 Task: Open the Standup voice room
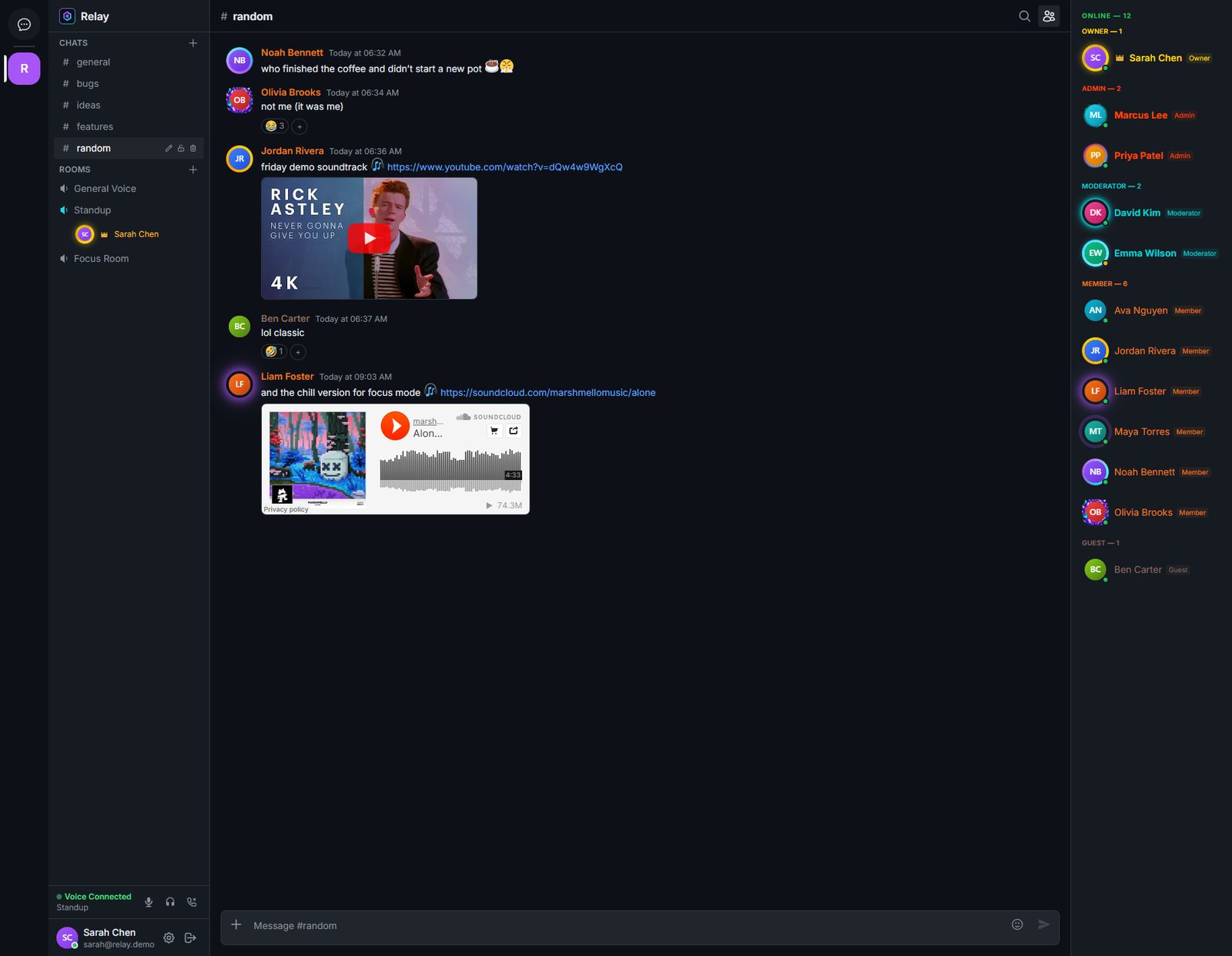(x=129, y=210)
